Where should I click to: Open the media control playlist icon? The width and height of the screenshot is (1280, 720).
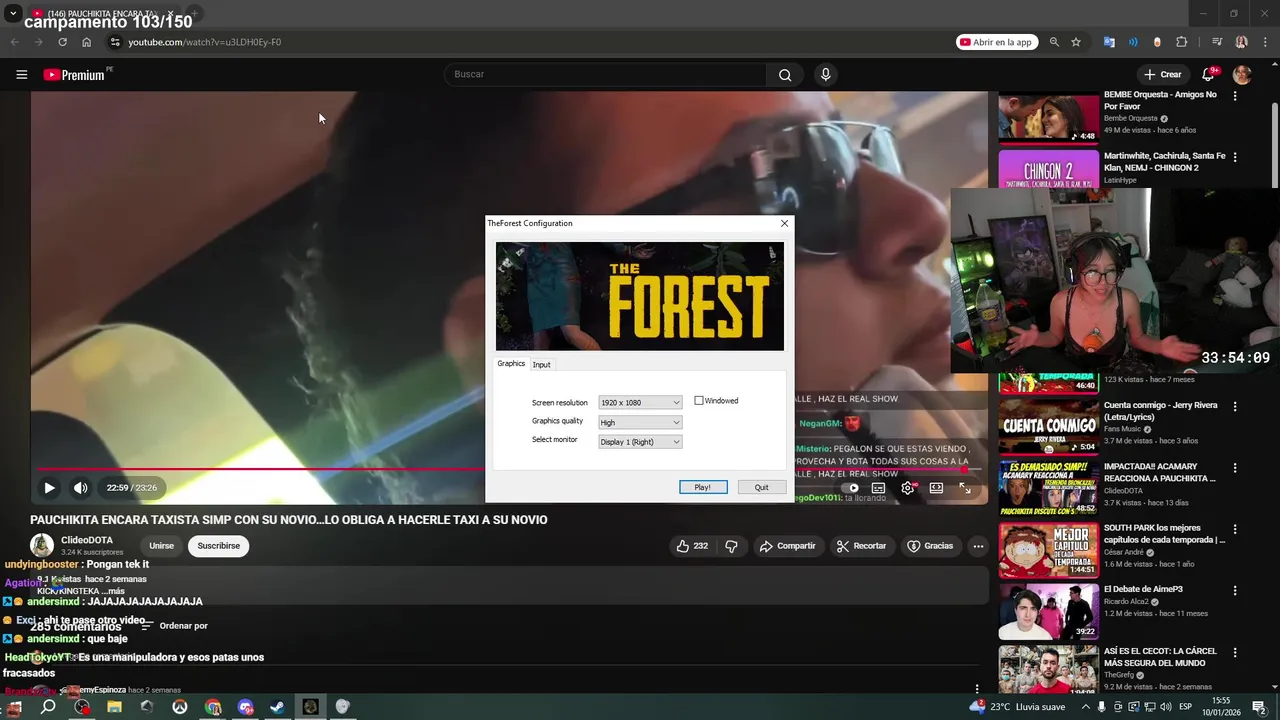[1217, 42]
